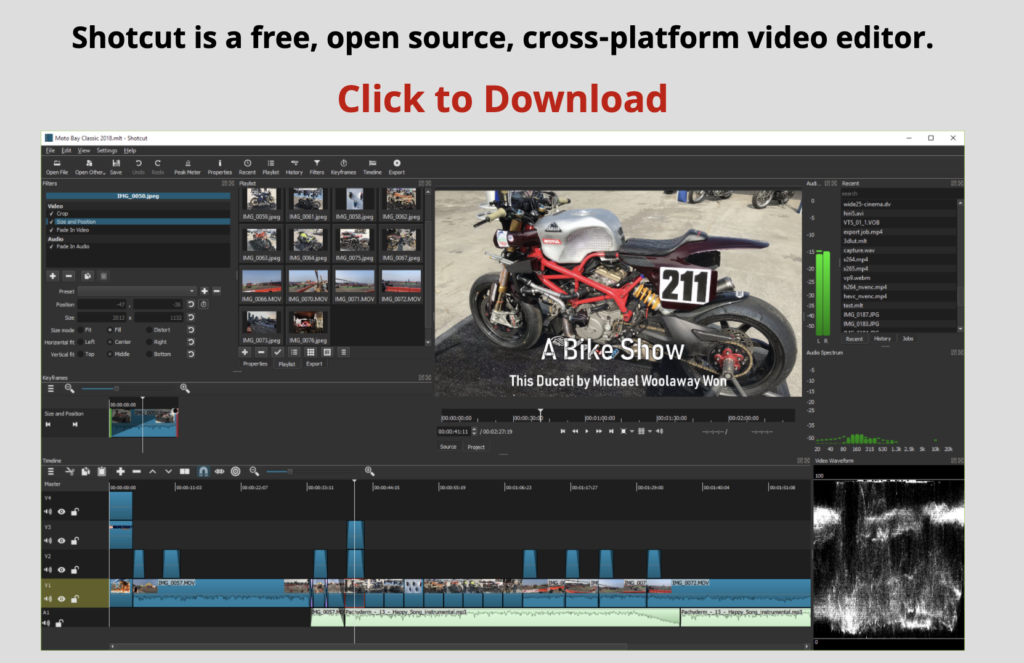
Task: Toggle the Playlist panel from toolbar
Action: tap(270, 167)
